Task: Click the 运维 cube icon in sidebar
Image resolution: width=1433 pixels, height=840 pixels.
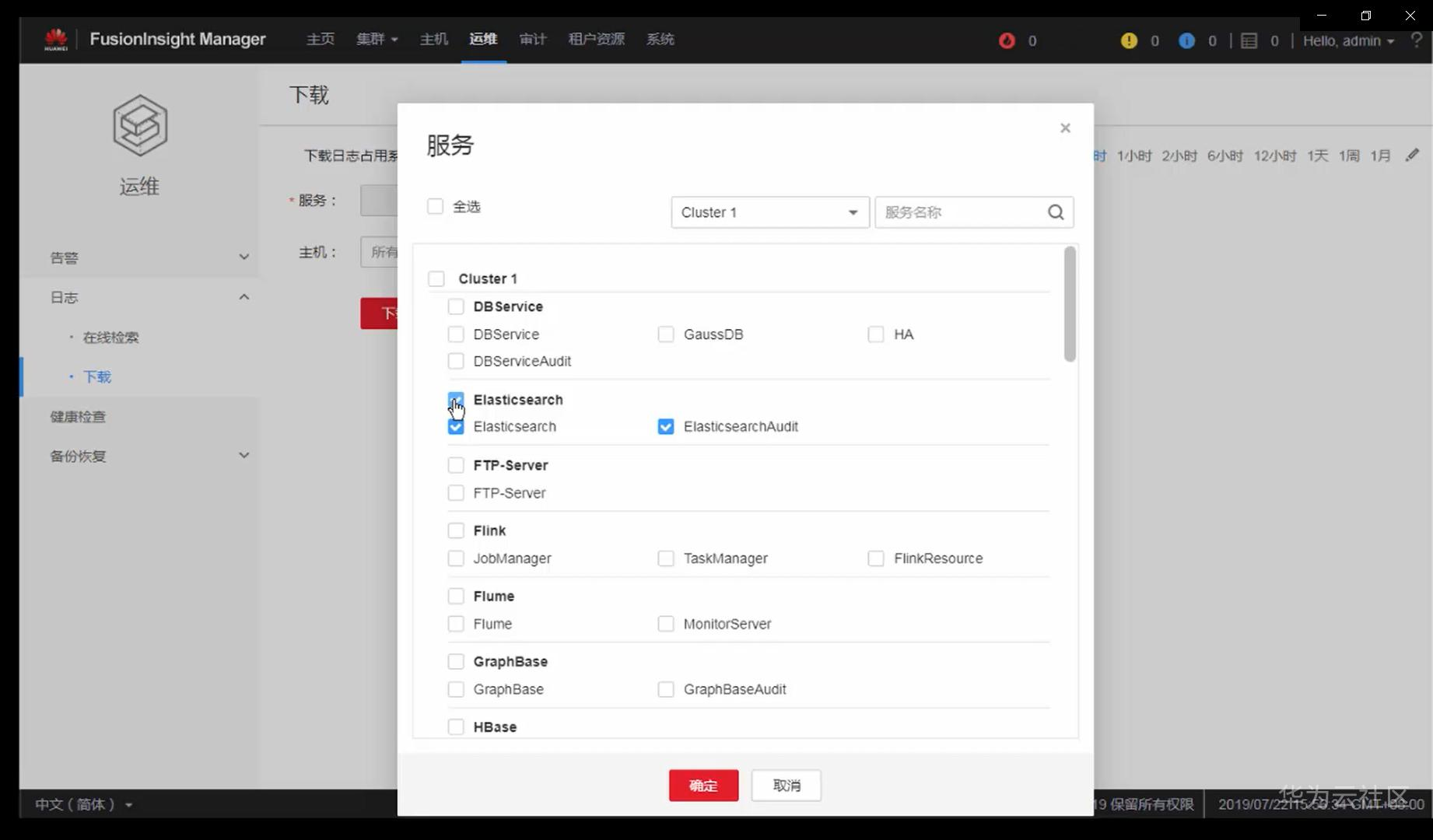Action: coord(140,125)
